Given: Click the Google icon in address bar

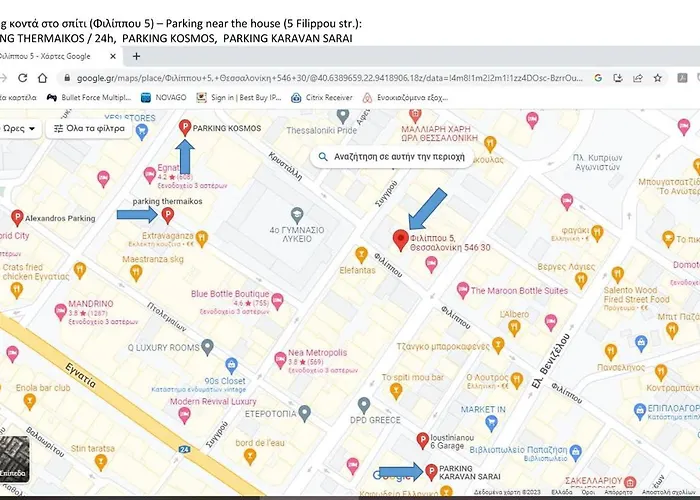Looking at the screenshot, I should [x=598, y=78].
